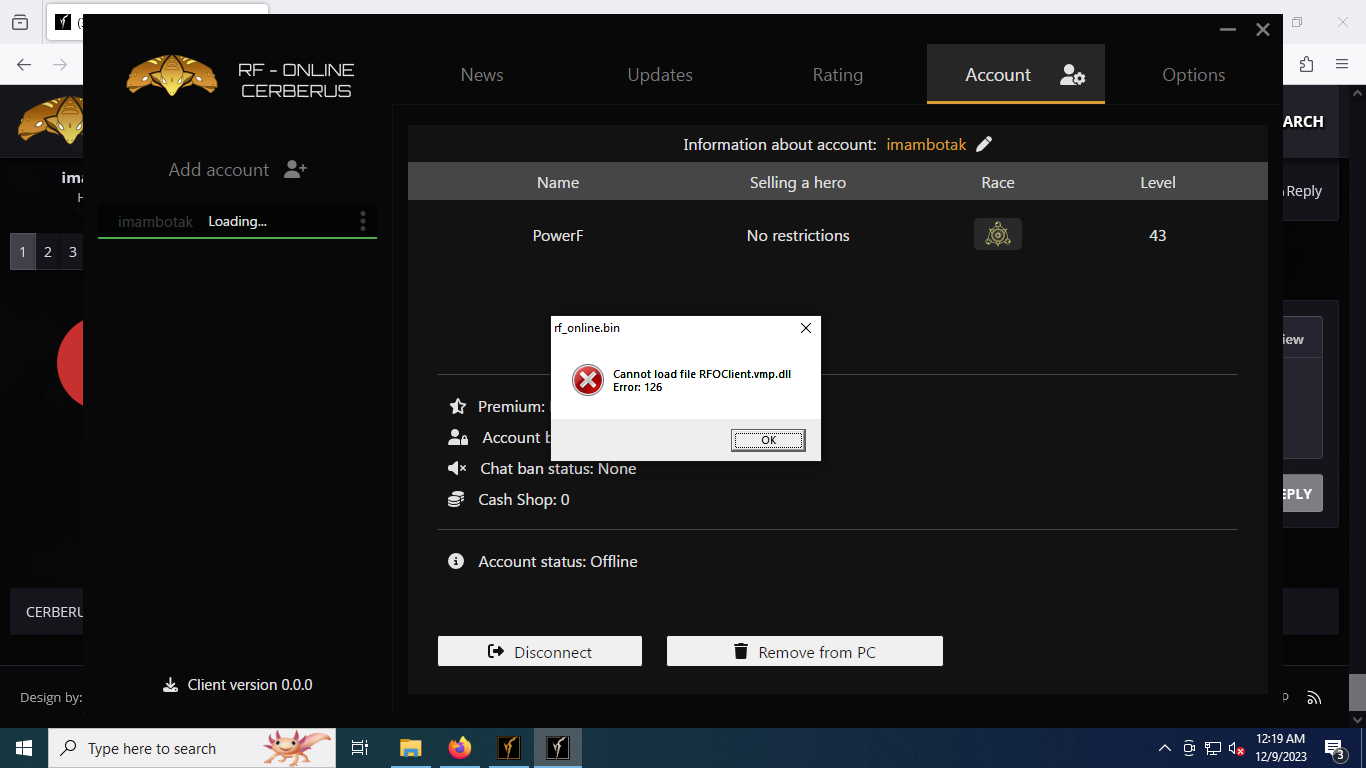Viewport: 1366px width, 768px height.
Task: Click the Selling a hero column header
Action: point(798,182)
